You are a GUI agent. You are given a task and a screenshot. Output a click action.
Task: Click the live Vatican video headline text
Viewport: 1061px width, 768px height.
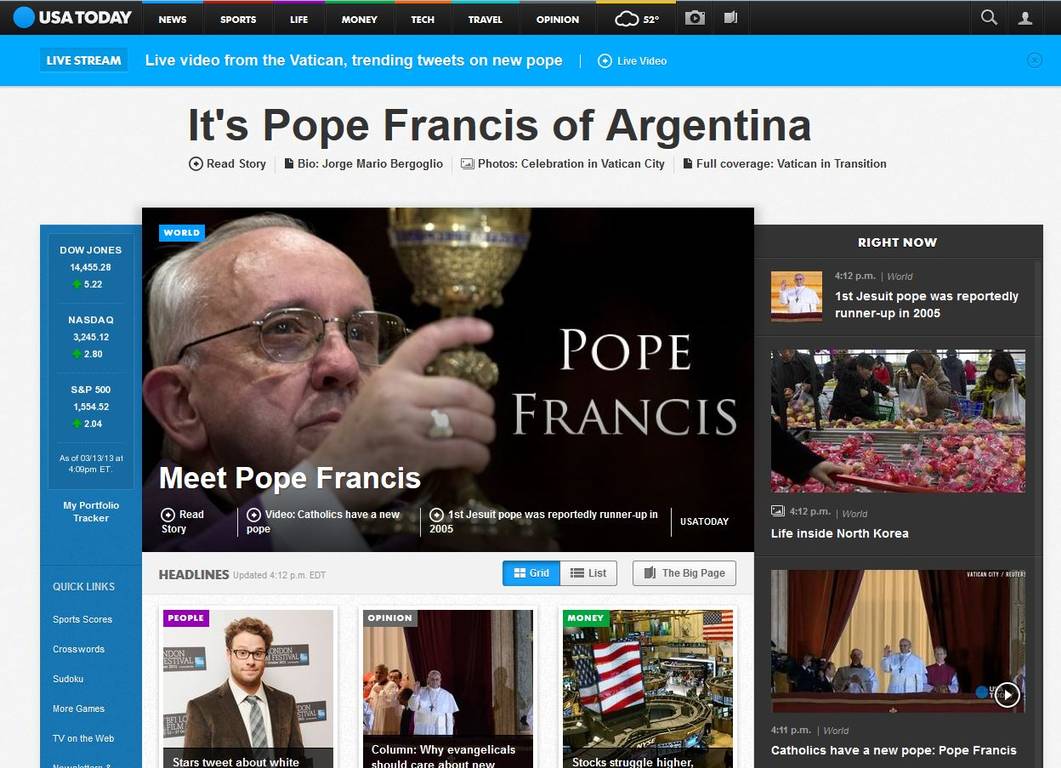354,60
